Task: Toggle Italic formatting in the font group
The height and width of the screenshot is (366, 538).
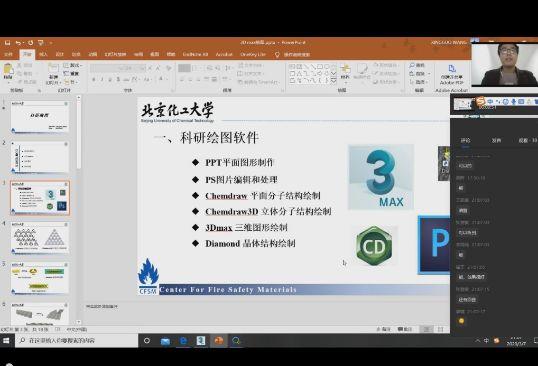Action: point(102,79)
